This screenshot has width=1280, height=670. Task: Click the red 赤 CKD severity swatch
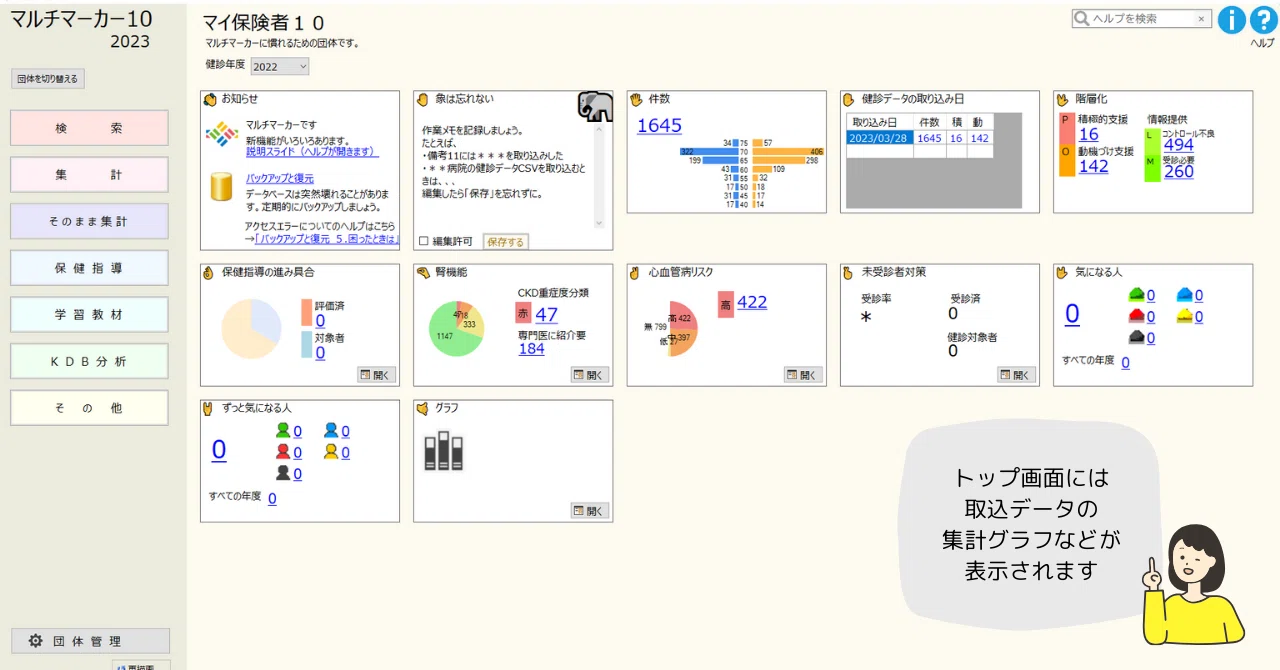523,314
